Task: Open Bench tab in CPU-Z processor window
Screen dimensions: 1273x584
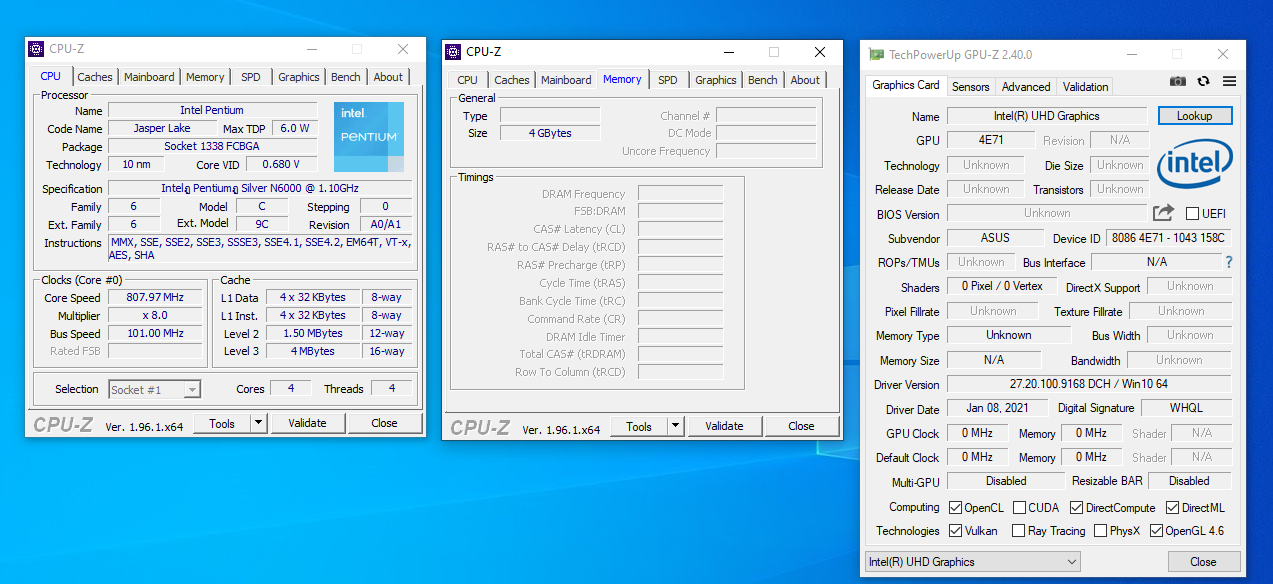Action: (x=346, y=77)
